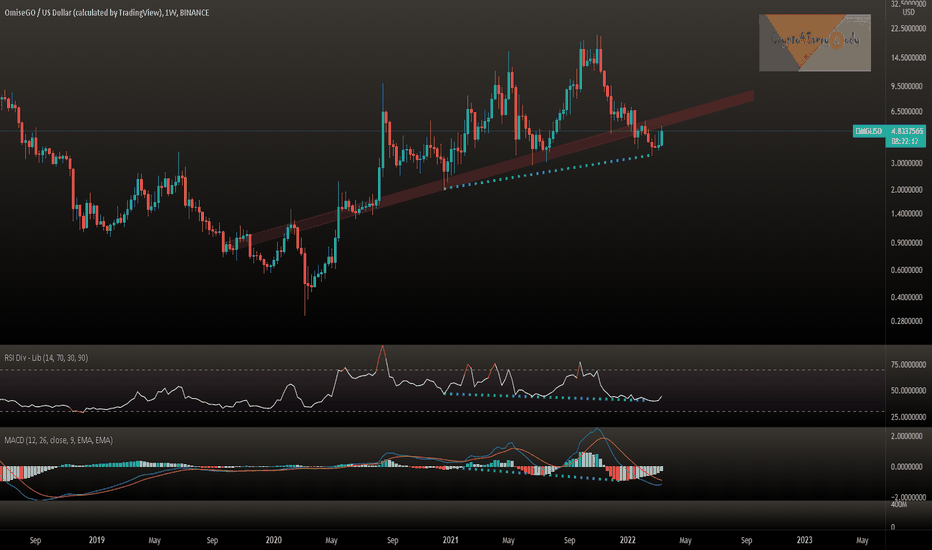The image size is (932, 550).
Task: Click the 50.0000000 RSI axis label
Action: coord(908,391)
